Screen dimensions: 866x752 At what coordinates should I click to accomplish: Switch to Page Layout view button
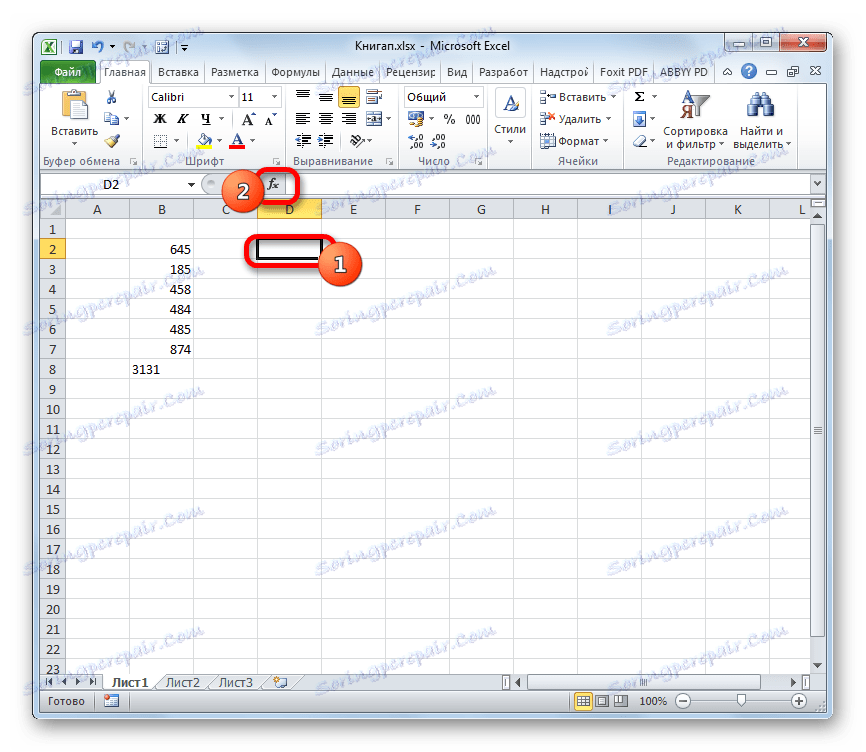(602, 701)
